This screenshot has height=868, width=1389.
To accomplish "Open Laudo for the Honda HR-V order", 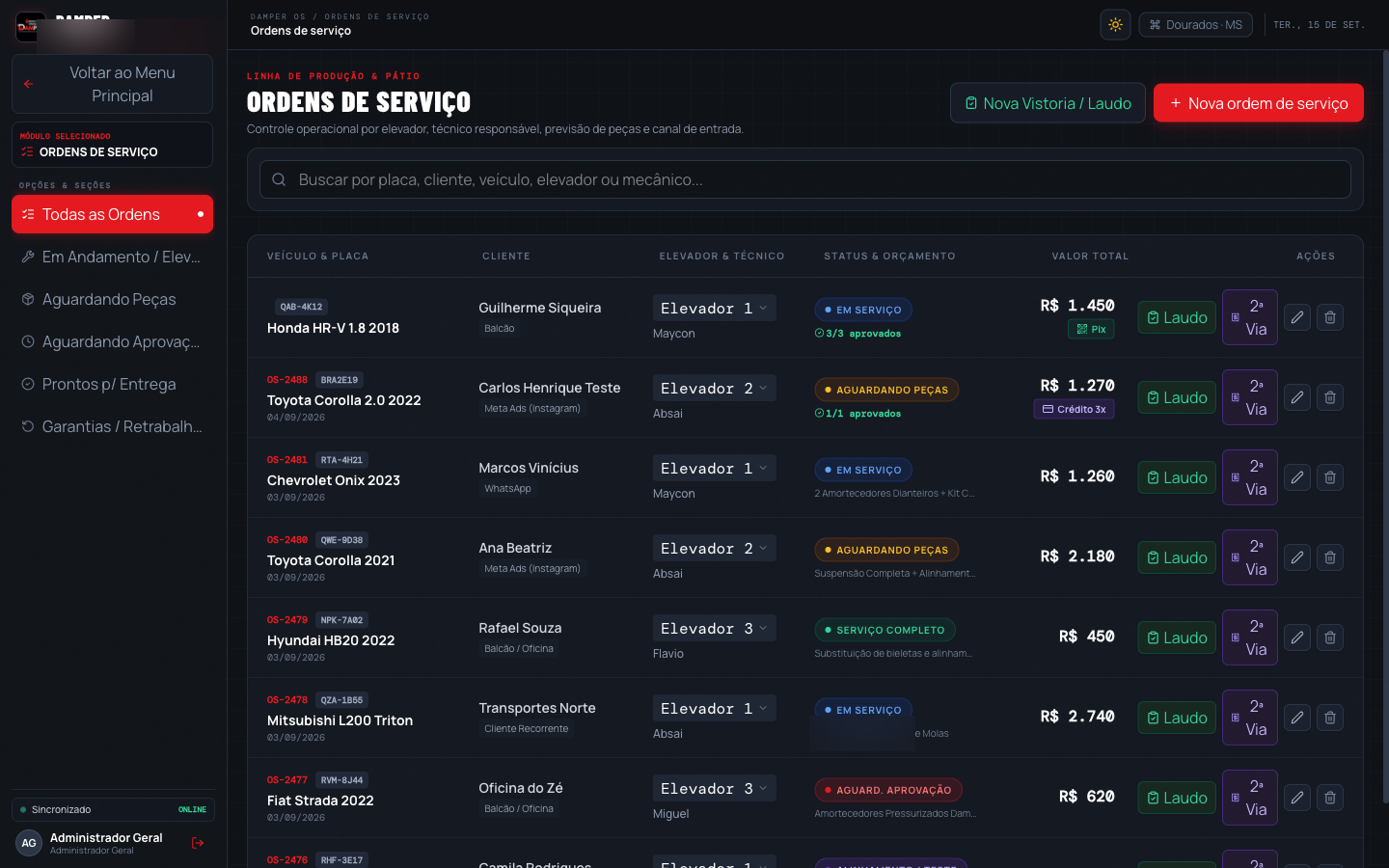I will [x=1177, y=317].
